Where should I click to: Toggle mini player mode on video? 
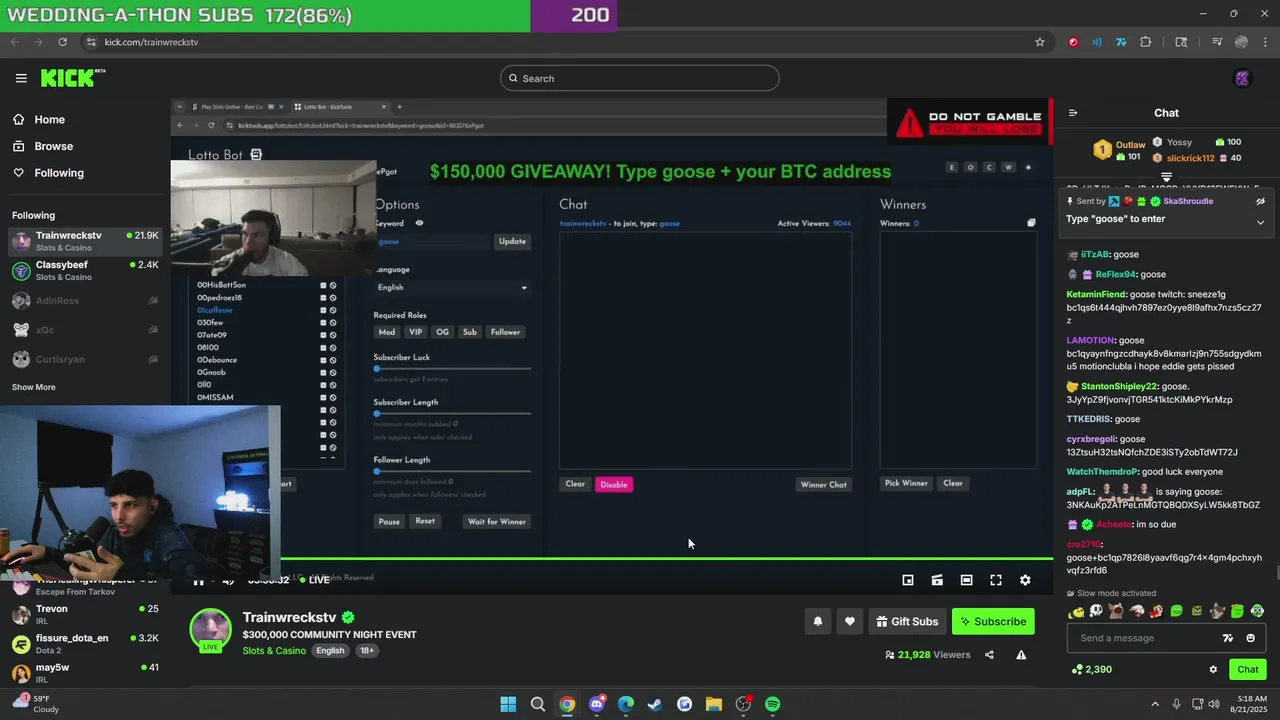pos(908,580)
